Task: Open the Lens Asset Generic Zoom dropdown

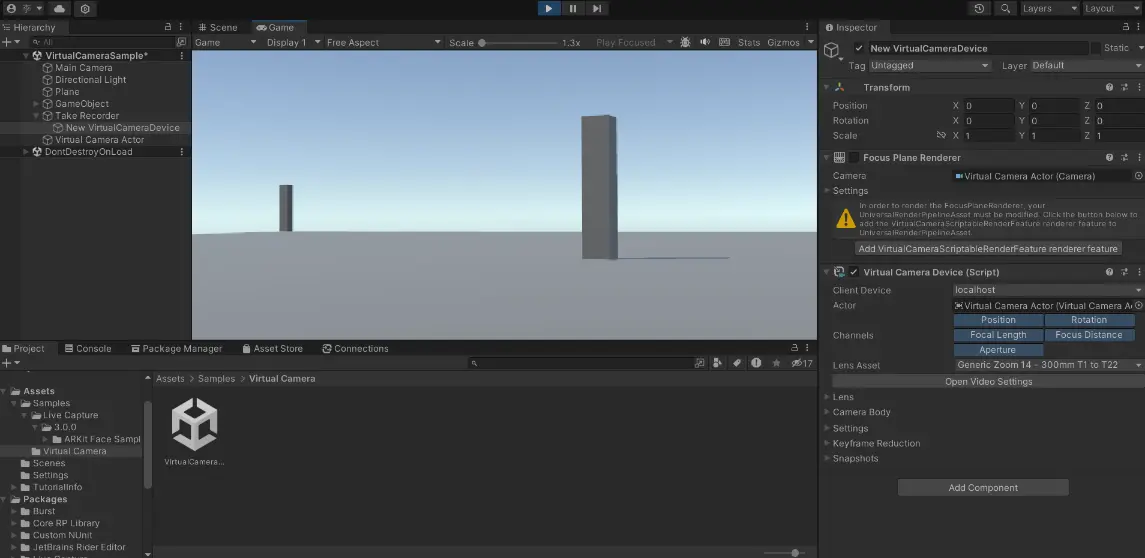Action: pyautogui.click(x=1048, y=364)
